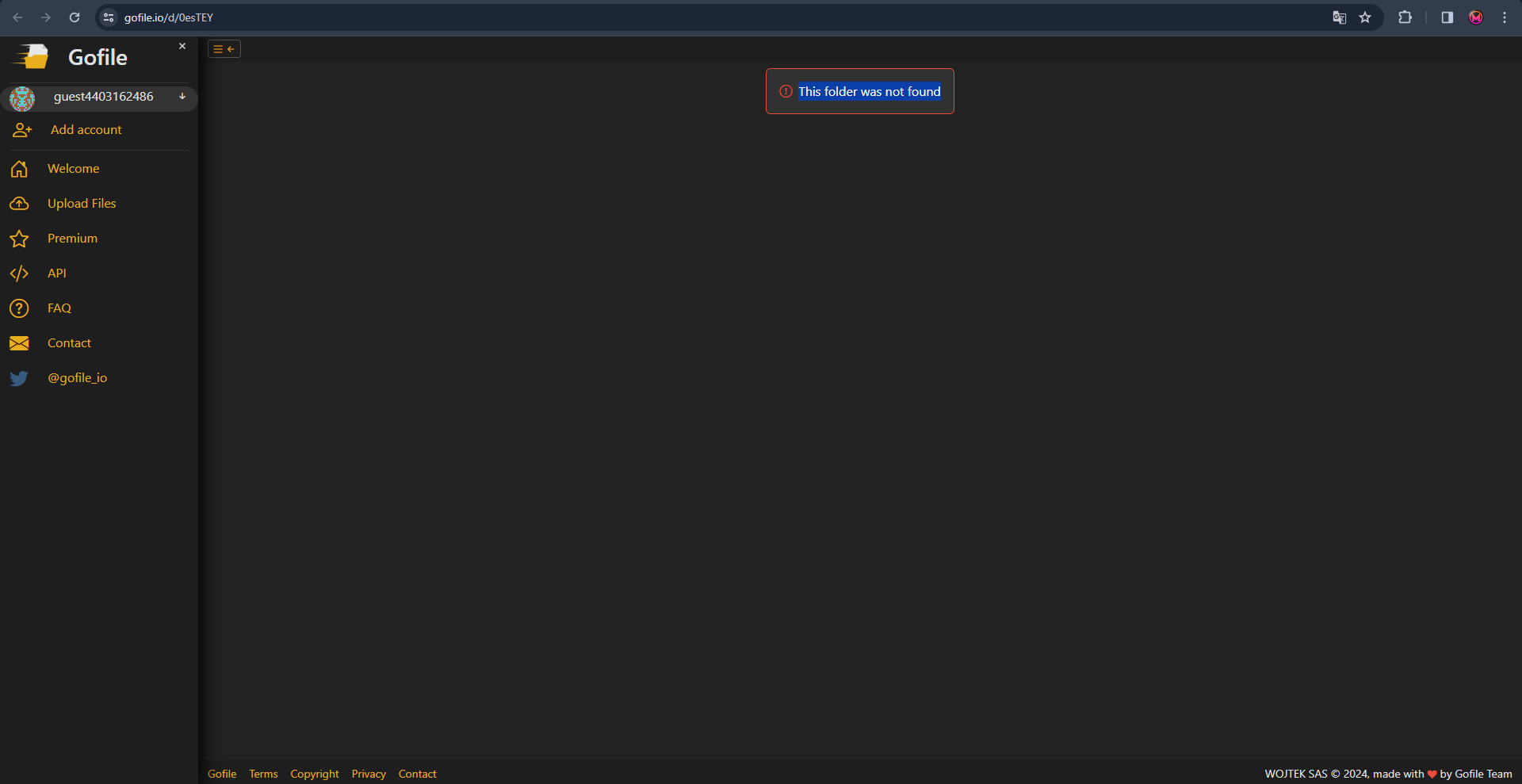Click the Gofile folder logo icon
Screen dimensions: 1522x784
coord(32,56)
